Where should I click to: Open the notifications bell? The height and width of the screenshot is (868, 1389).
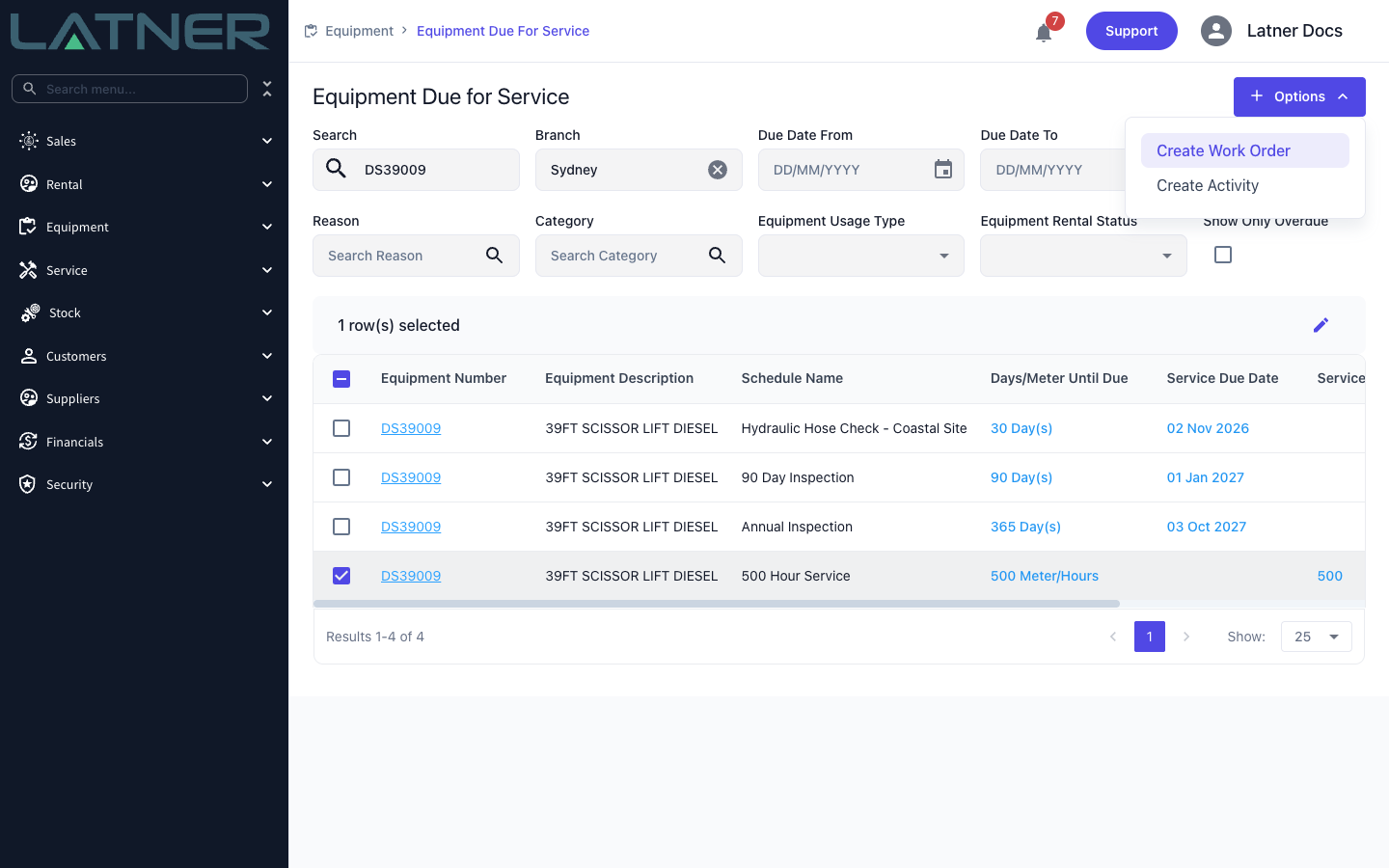(1044, 33)
